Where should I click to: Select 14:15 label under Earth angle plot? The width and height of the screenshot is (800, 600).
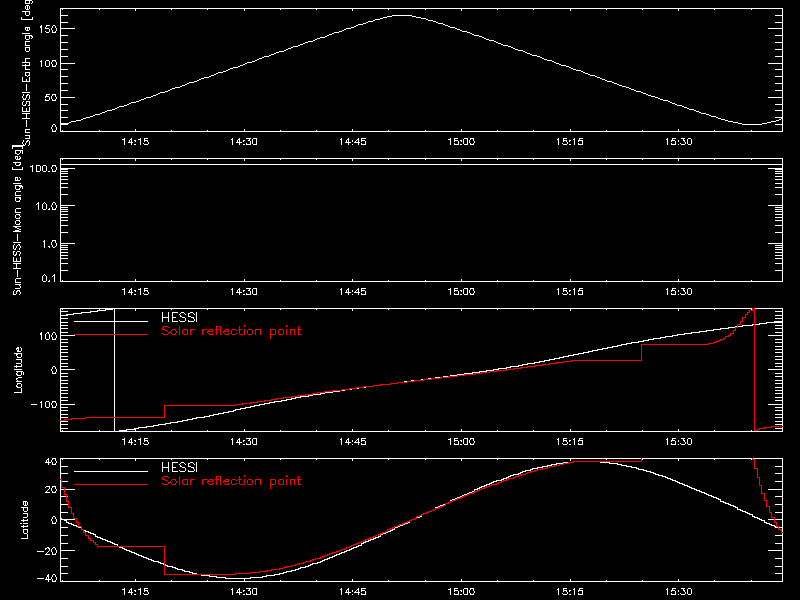(135, 142)
